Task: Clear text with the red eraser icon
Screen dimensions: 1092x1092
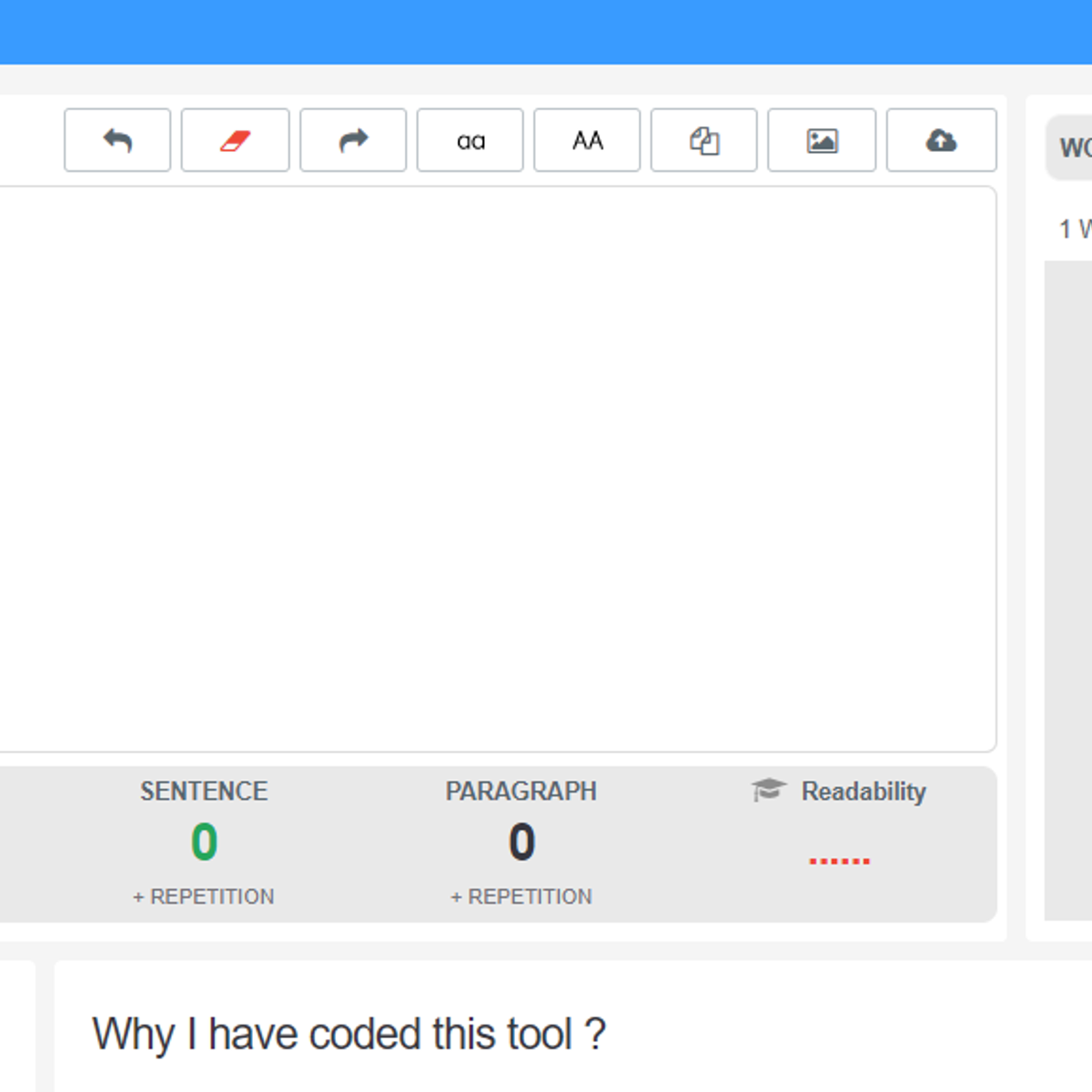Action: point(235,140)
